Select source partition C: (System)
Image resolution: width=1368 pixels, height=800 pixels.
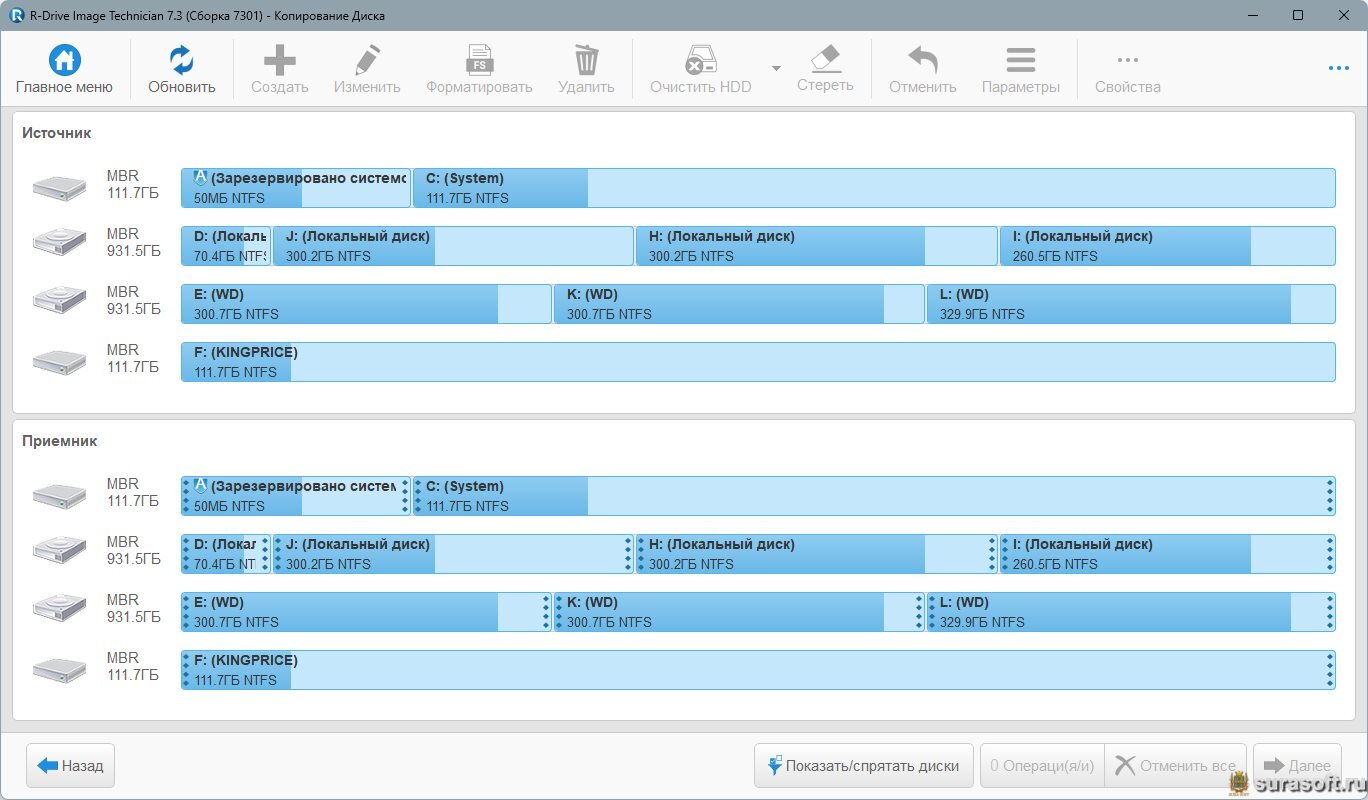click(x=874, y=188)
